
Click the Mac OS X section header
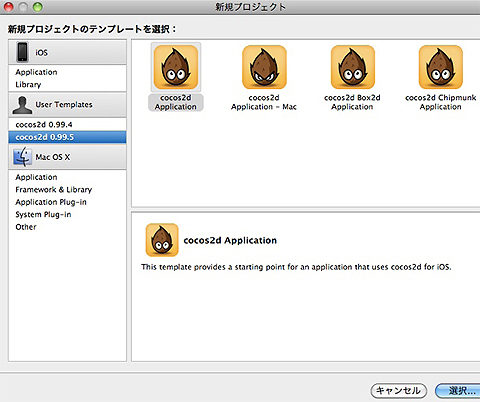[x=67, y=157]
